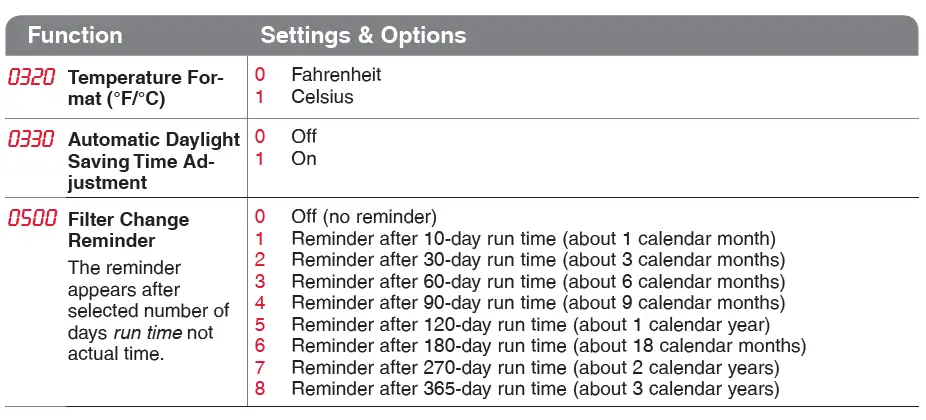Click the Automatic Daylight Saving Time label
This screenshot has width=926, height=420.
(154, 161)
